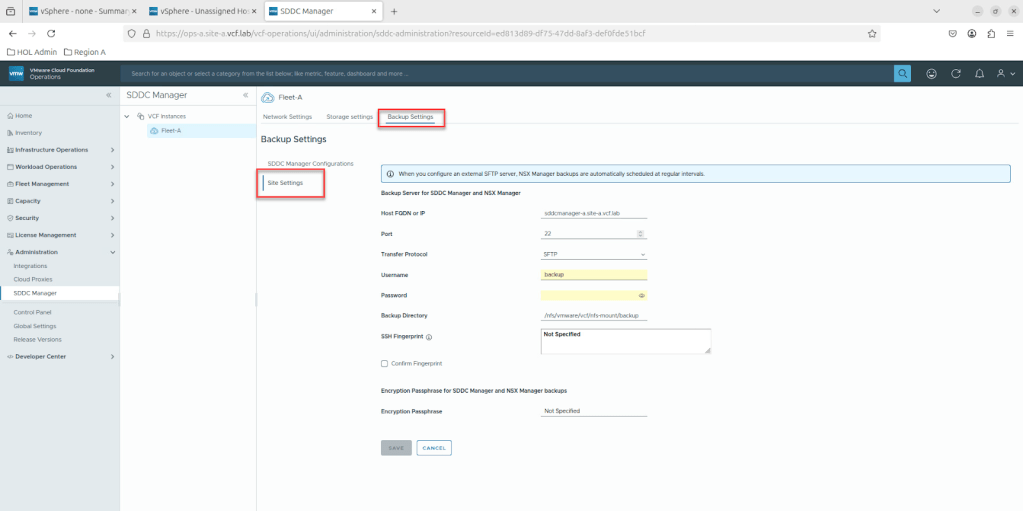Click the Save button
The height and width of the screenshot is (511, 1023).
[x=396, y=448]
